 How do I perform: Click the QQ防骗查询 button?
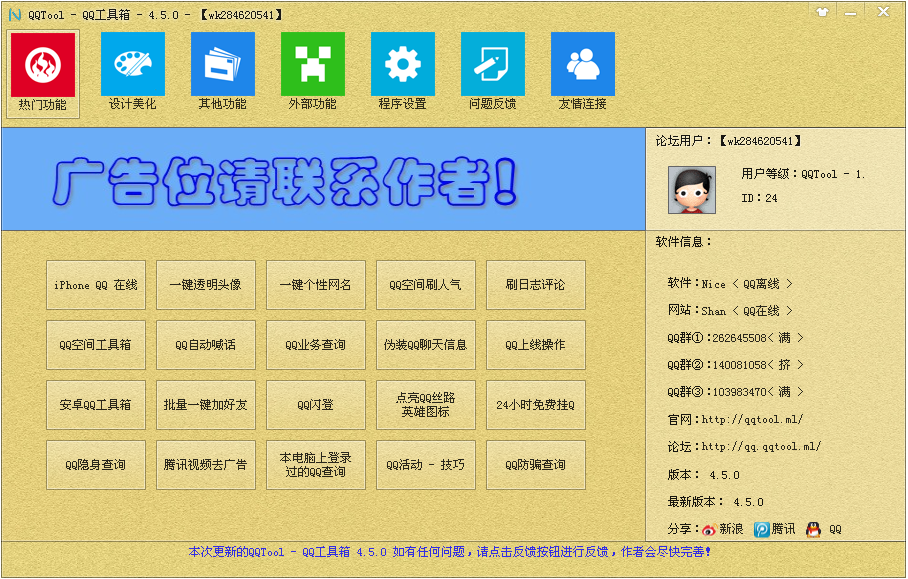point(536,465)
